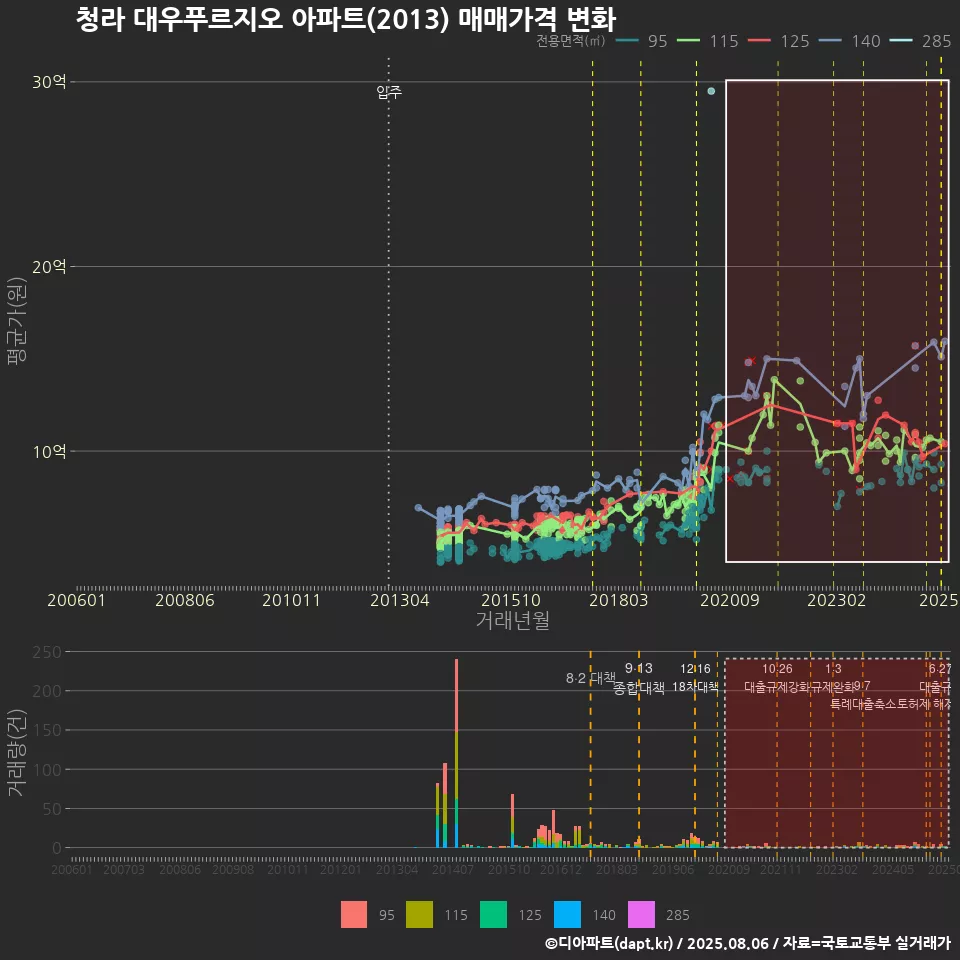The height and width of the screenshot is (960, 960).
Task: Click the 150 label on volume axis
Action: [x=47, y=730]
